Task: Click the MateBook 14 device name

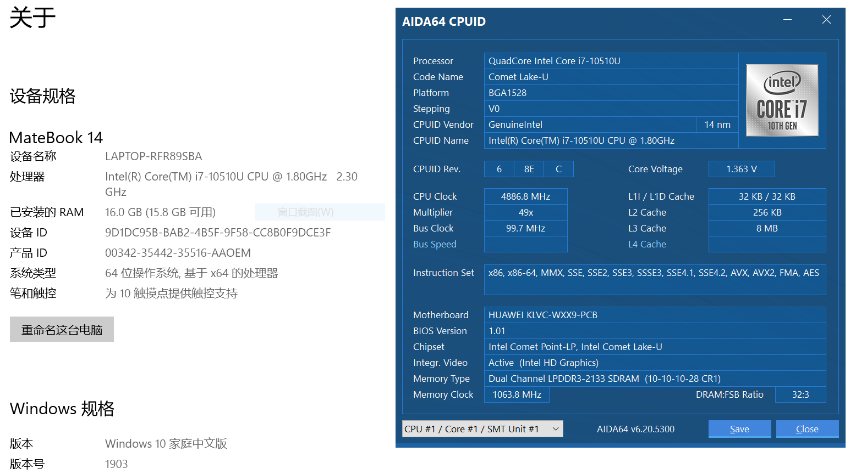Action: coord(56,137)
